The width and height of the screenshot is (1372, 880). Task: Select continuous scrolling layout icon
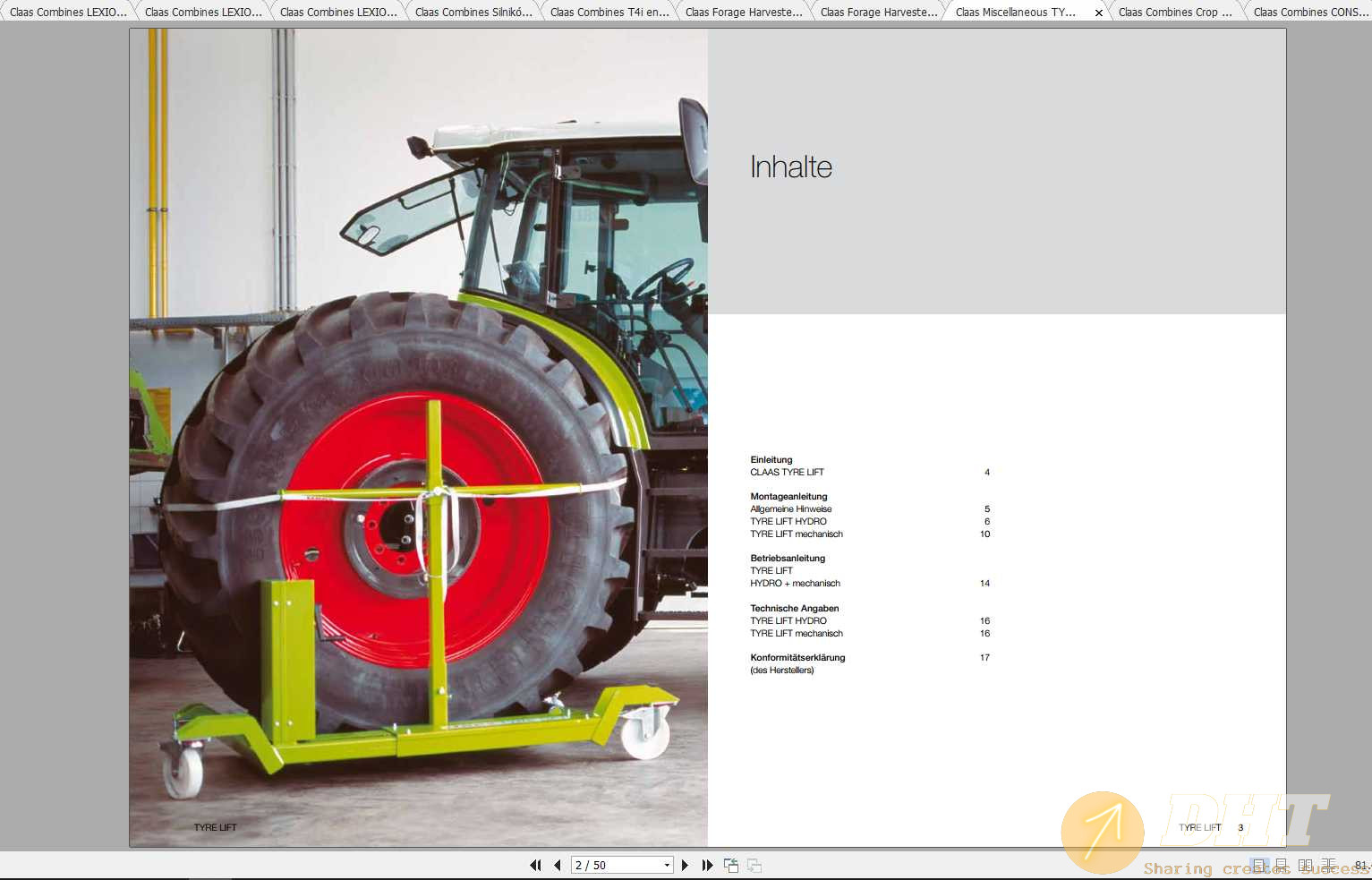[x=1282, y=866]
